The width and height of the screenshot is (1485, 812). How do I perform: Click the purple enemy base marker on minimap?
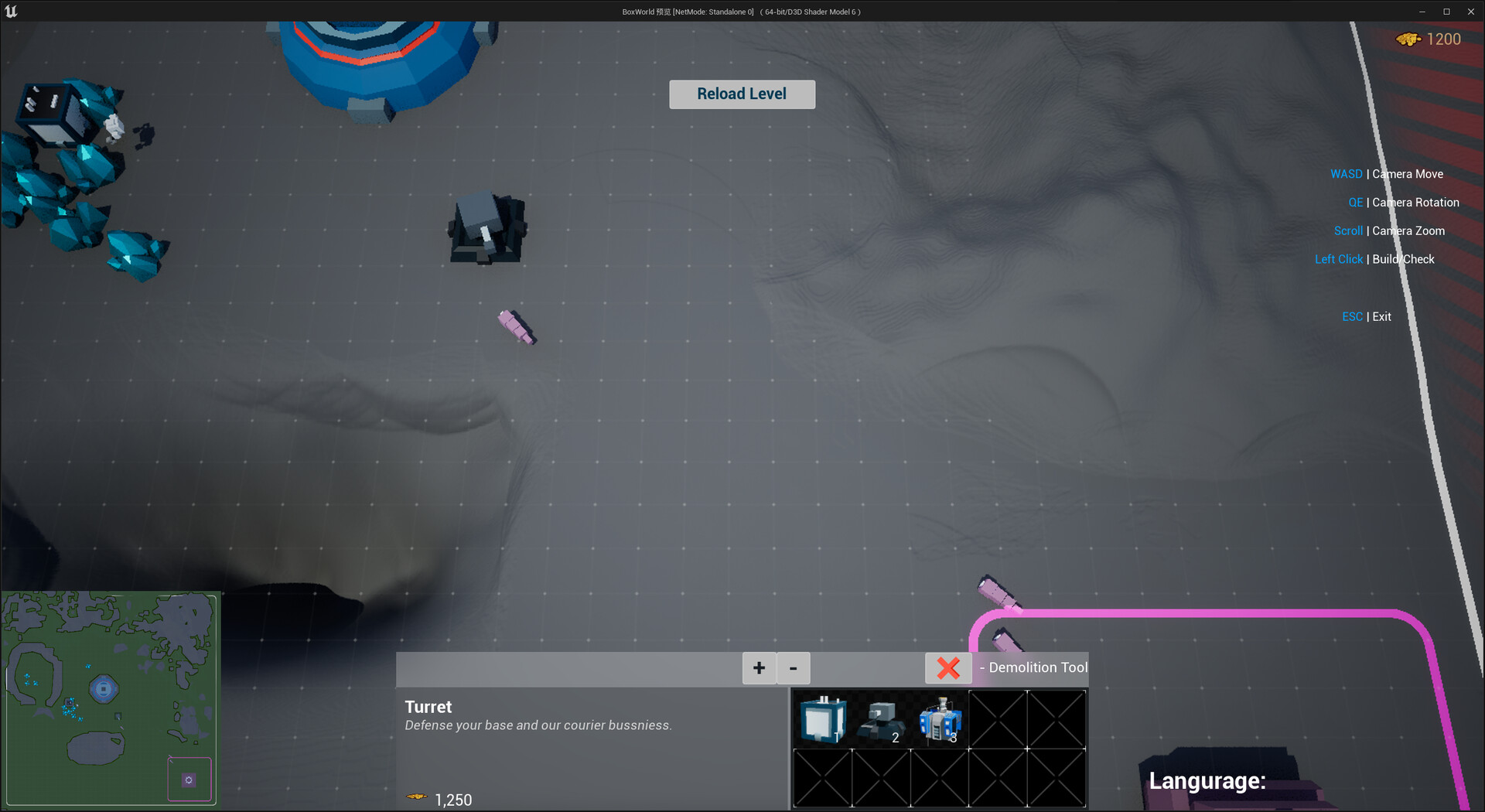pos(189,780)
